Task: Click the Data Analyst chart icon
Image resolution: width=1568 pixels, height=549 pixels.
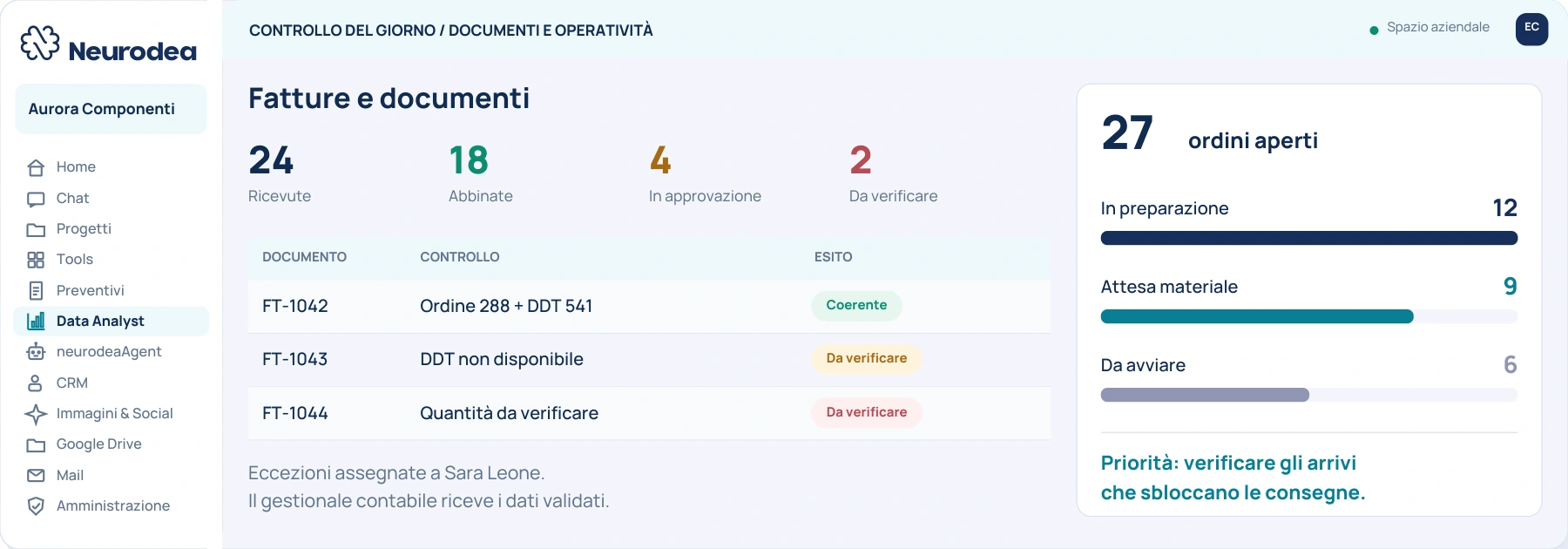Action: [x=36, y=322]
